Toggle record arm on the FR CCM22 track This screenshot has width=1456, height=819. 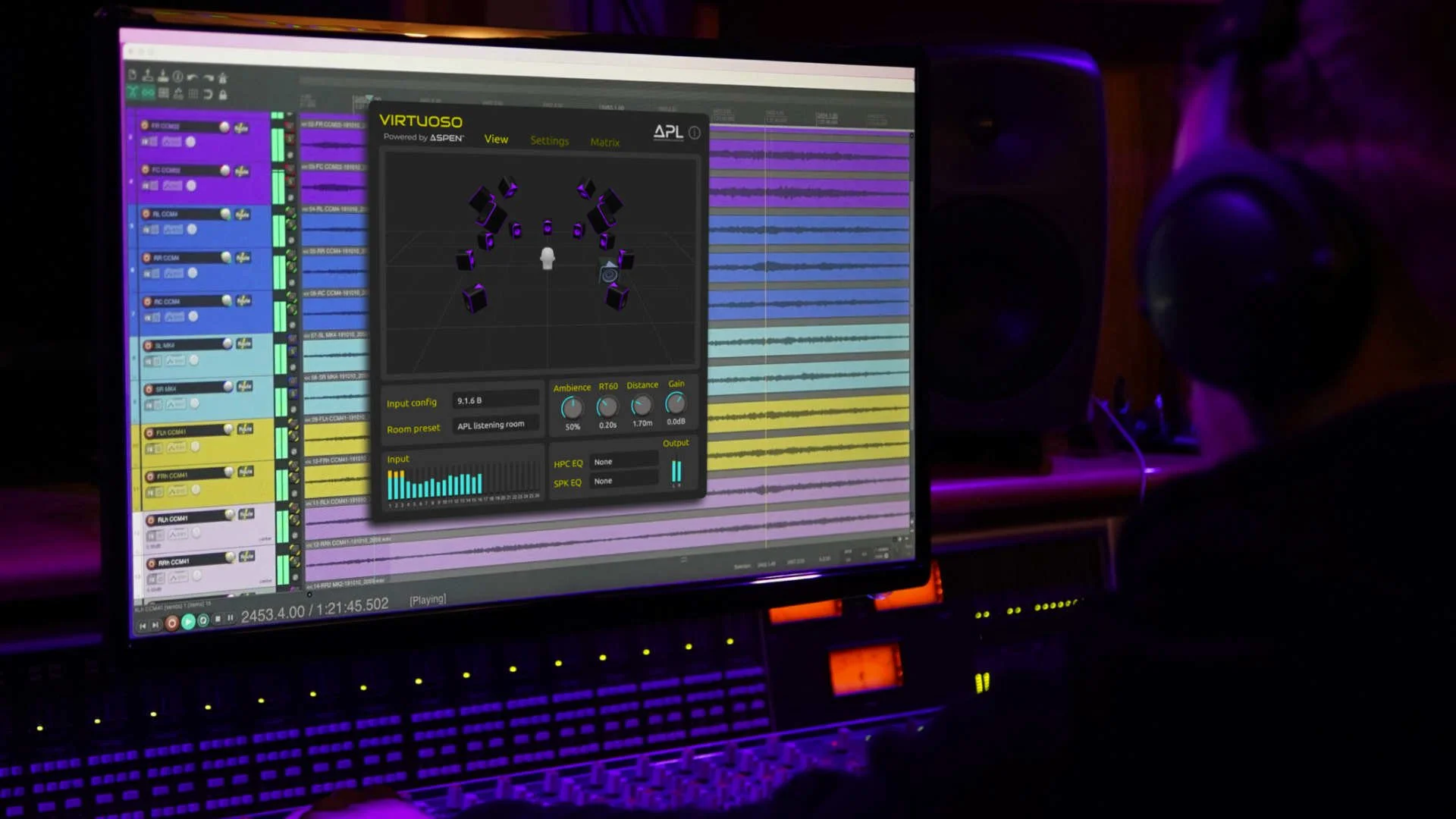(x=144, y=125)
